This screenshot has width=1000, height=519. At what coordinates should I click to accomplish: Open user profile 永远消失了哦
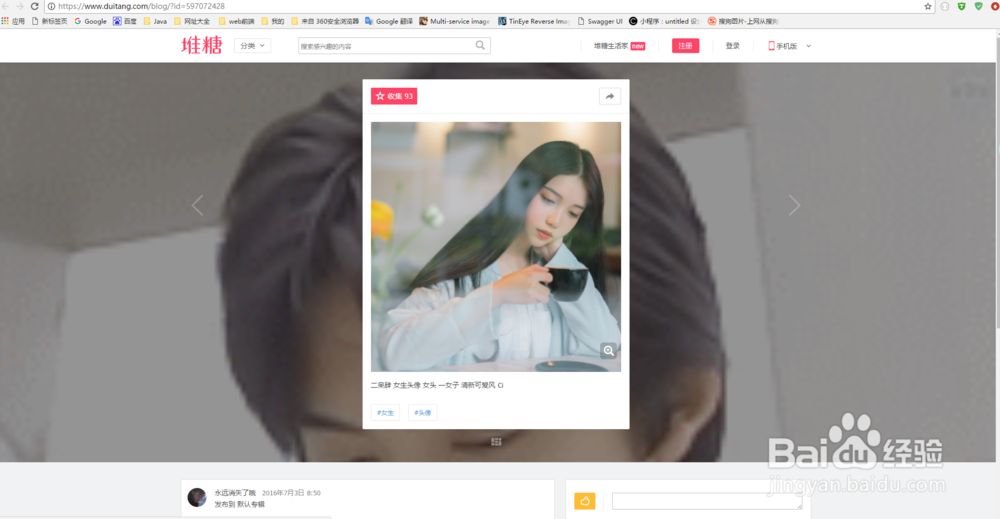(x=235, y=493)
